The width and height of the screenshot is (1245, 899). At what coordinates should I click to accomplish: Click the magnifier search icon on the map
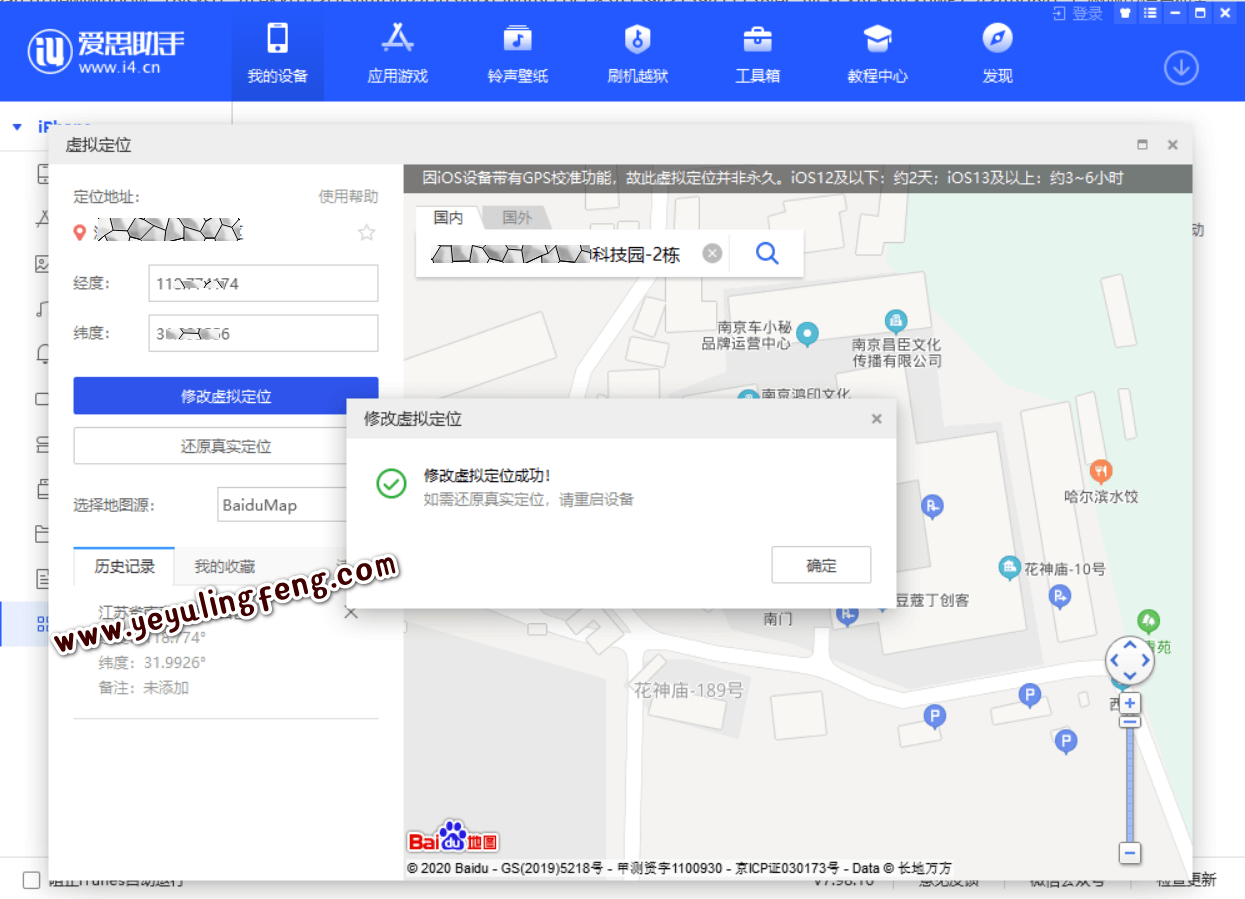tap(767, 253)
